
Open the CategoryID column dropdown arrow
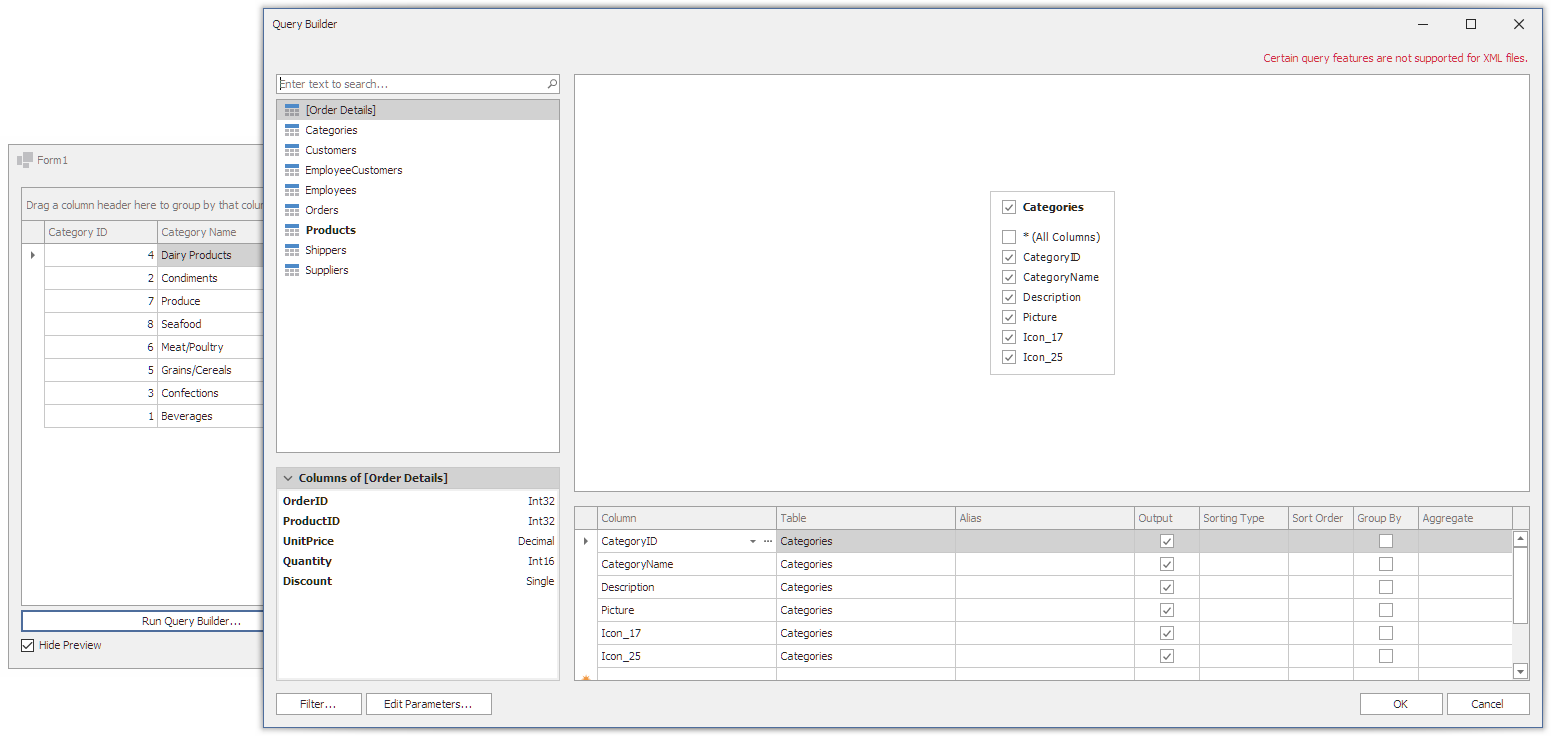click(753, 541)
